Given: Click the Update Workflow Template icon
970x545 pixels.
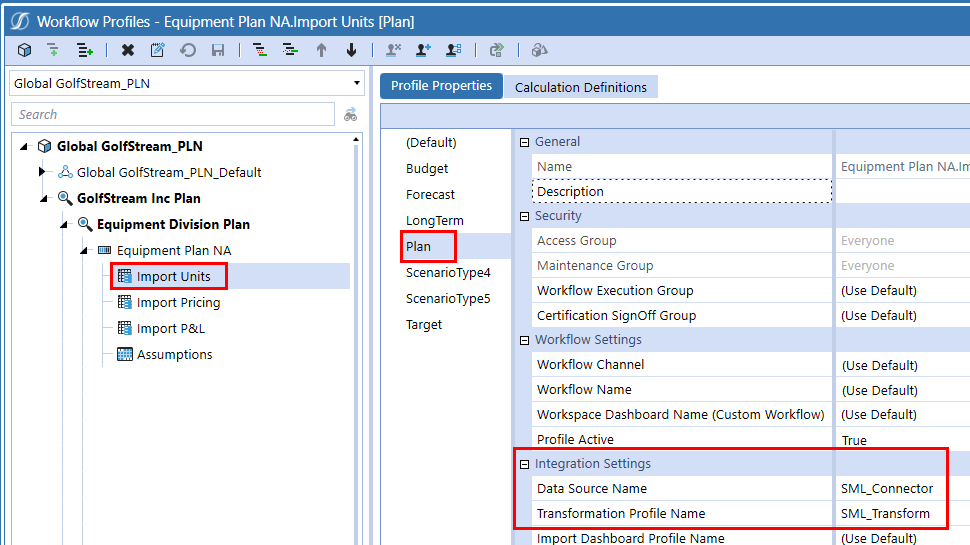Looking at the screenshot, I should [497, 50].
